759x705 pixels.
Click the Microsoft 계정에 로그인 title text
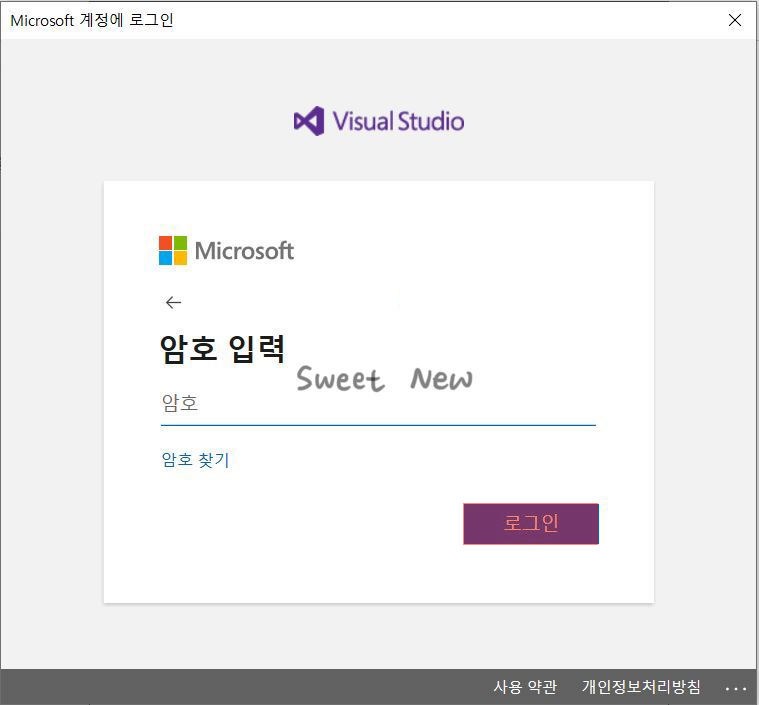(x=92, y=20)
